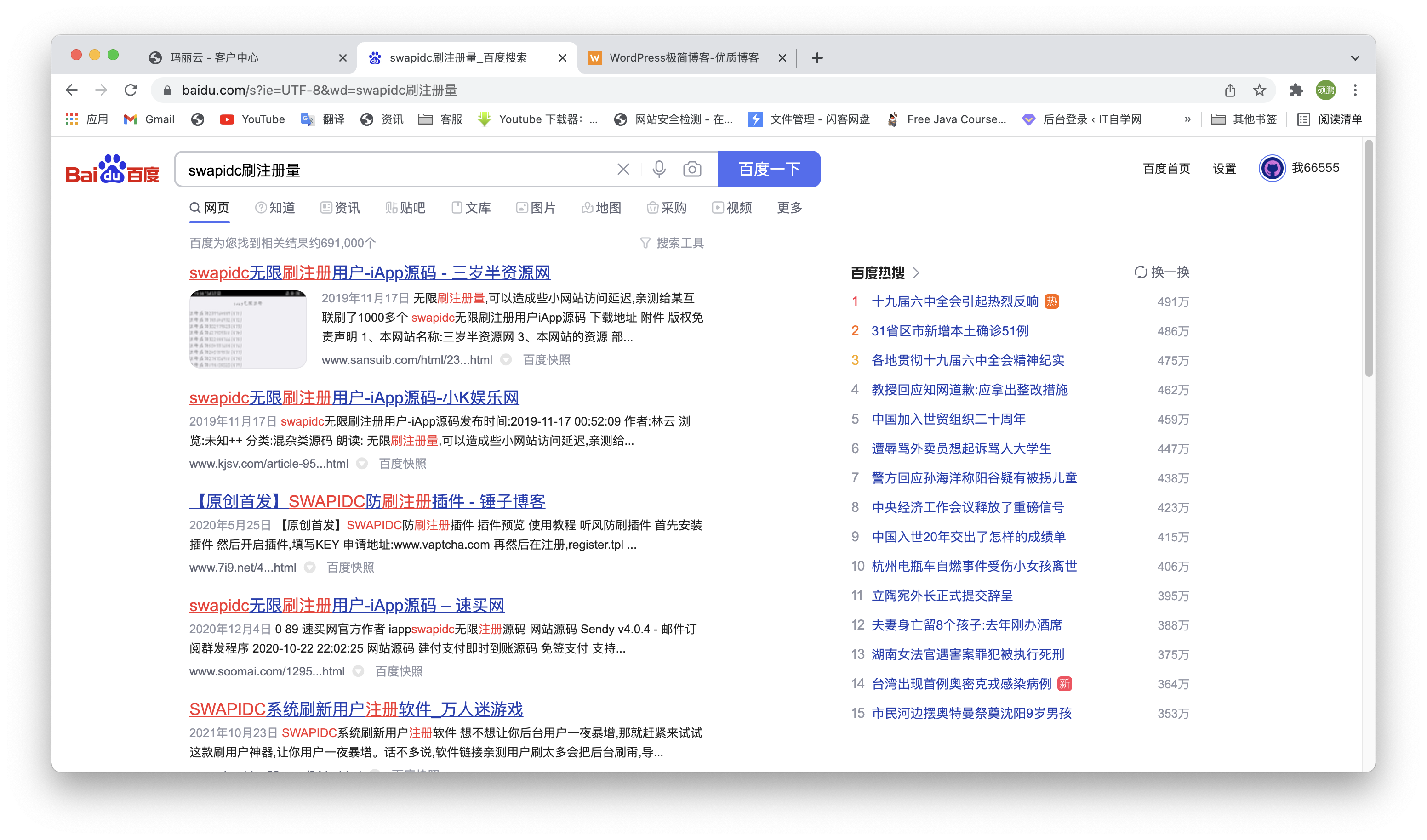Click the image search camera icon
This screenshot has height=840, width=1427.
pyautogui.click(x=692, y=169)
